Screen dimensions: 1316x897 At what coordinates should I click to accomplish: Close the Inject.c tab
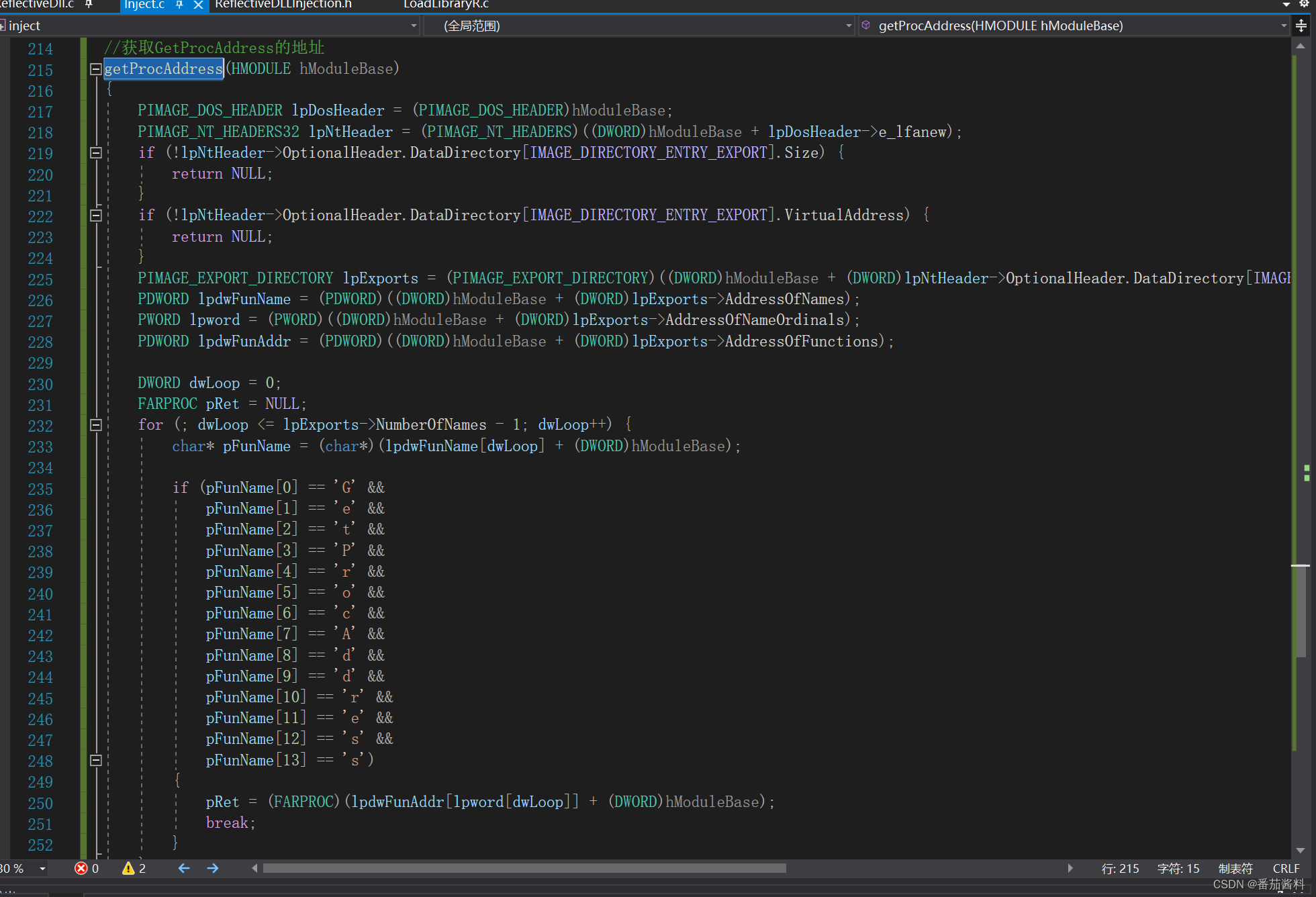click(x=198, y=5)
